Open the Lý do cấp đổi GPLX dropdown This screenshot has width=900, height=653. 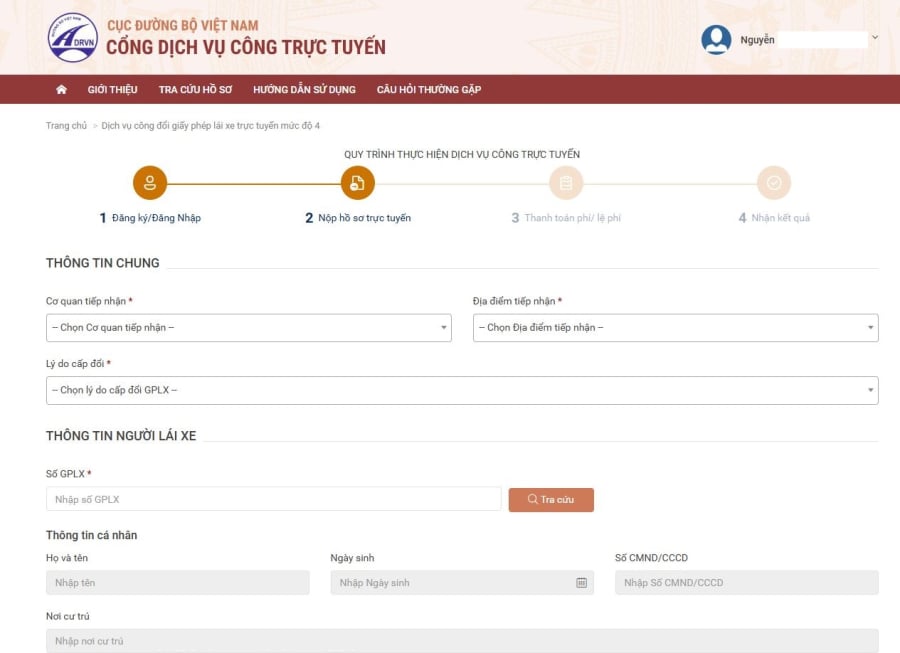click(461, 390)
